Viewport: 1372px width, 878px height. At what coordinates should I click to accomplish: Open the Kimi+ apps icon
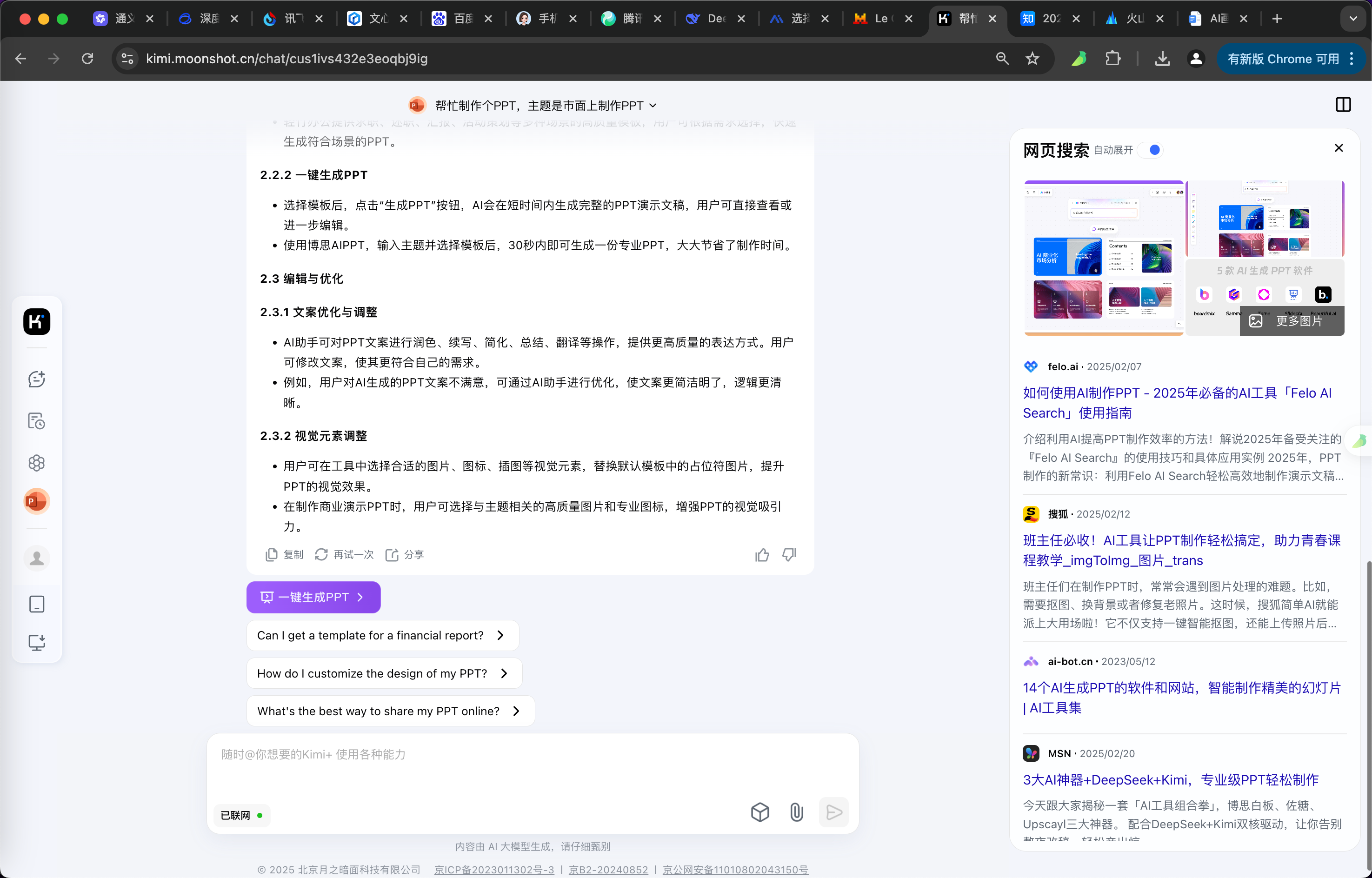click(36, 462)
